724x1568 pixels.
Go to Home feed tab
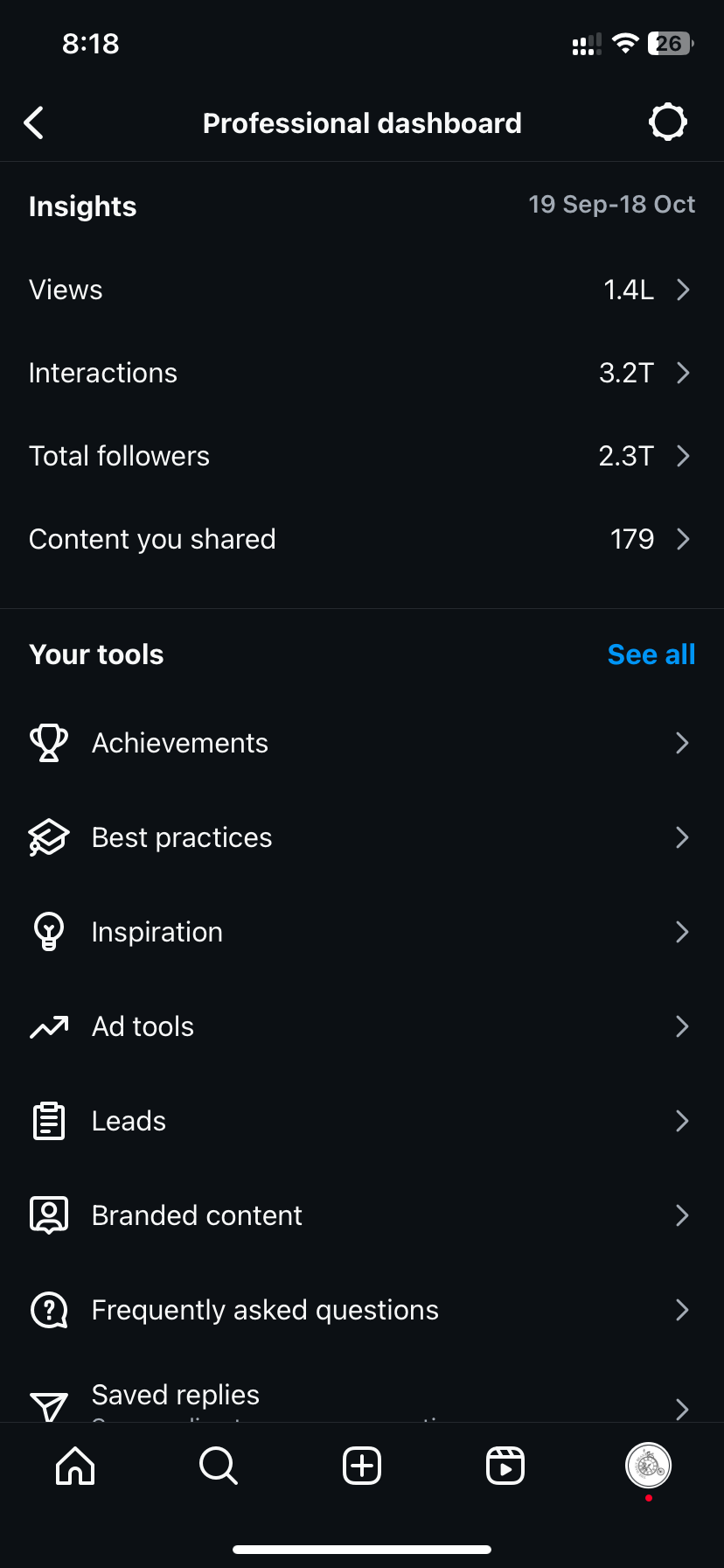coord(75,1466)
